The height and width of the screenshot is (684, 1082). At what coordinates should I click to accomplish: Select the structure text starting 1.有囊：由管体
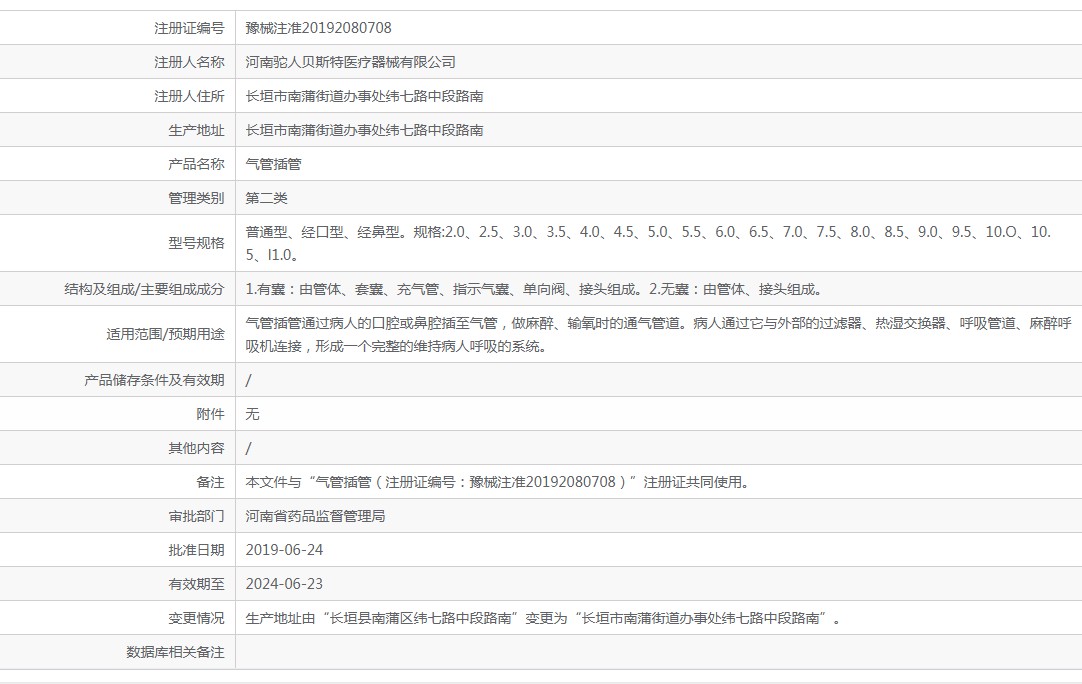[x=535, y=289]
